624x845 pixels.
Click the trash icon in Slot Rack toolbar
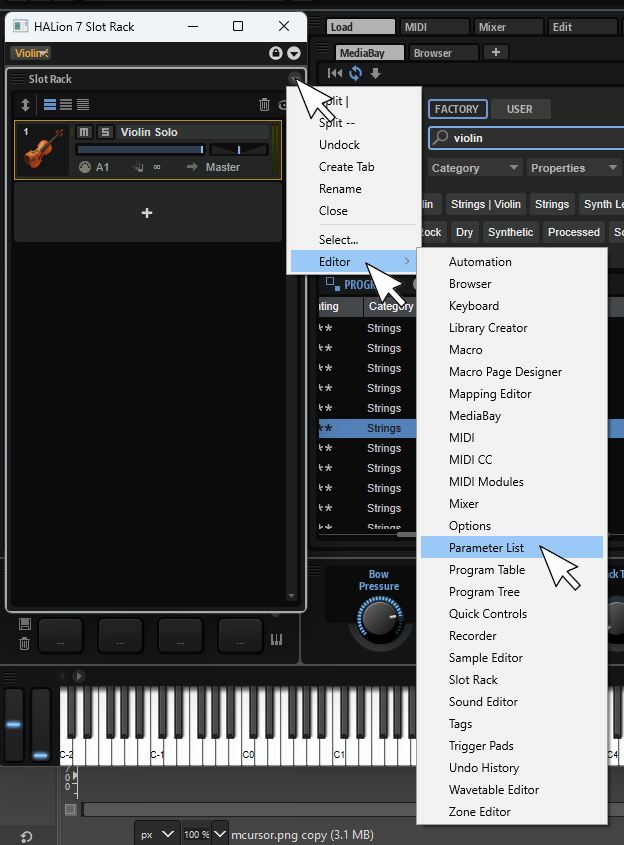(264, 105)
